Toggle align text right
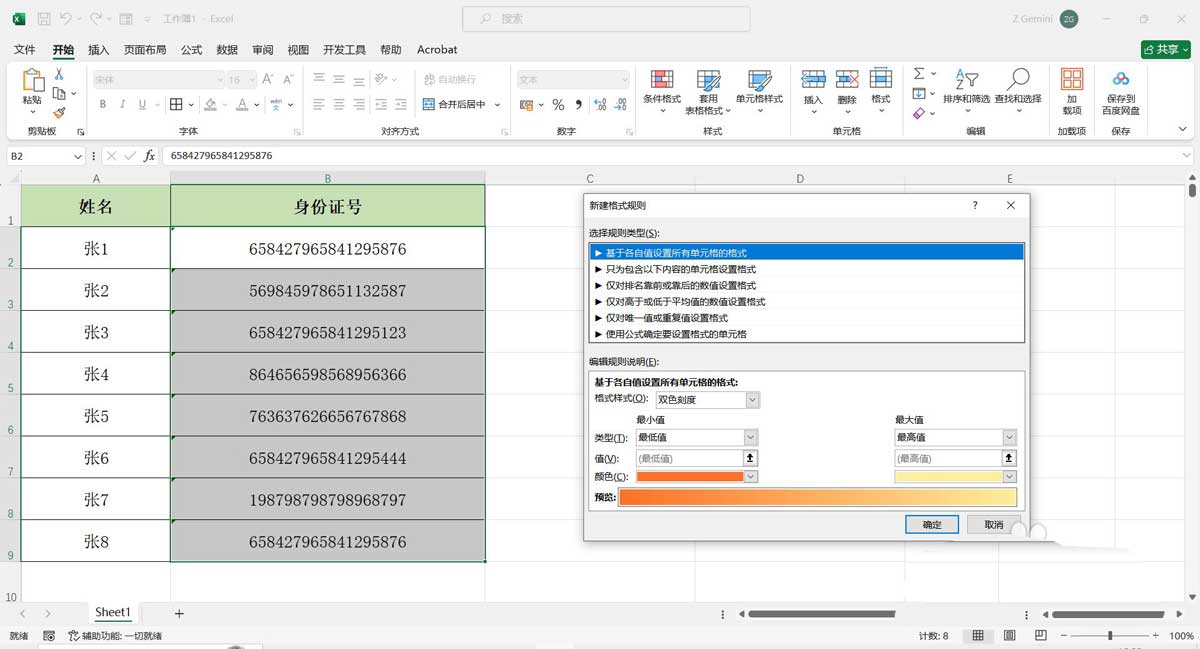1200x649 pixels. 361,104
